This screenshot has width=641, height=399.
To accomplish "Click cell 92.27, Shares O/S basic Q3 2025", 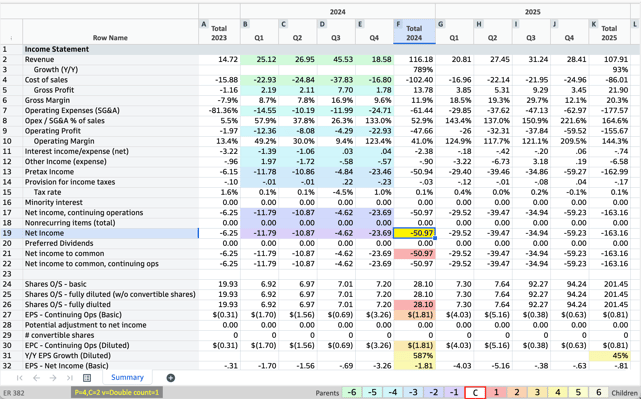I will click(x=531, y=284).
